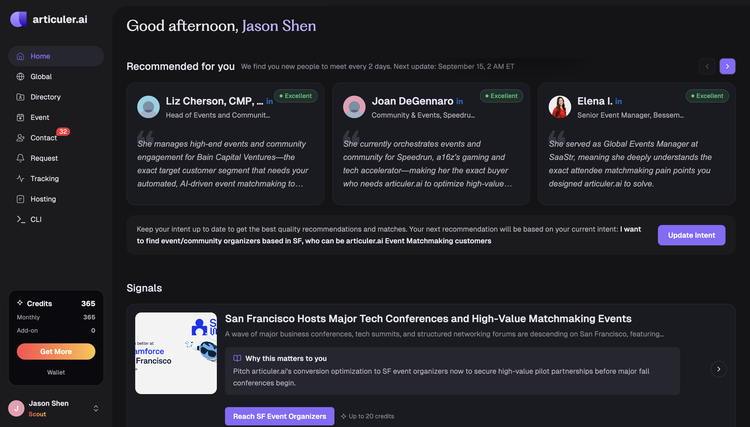Click the Head of Events and Communit... title

(x=218, y=115)
